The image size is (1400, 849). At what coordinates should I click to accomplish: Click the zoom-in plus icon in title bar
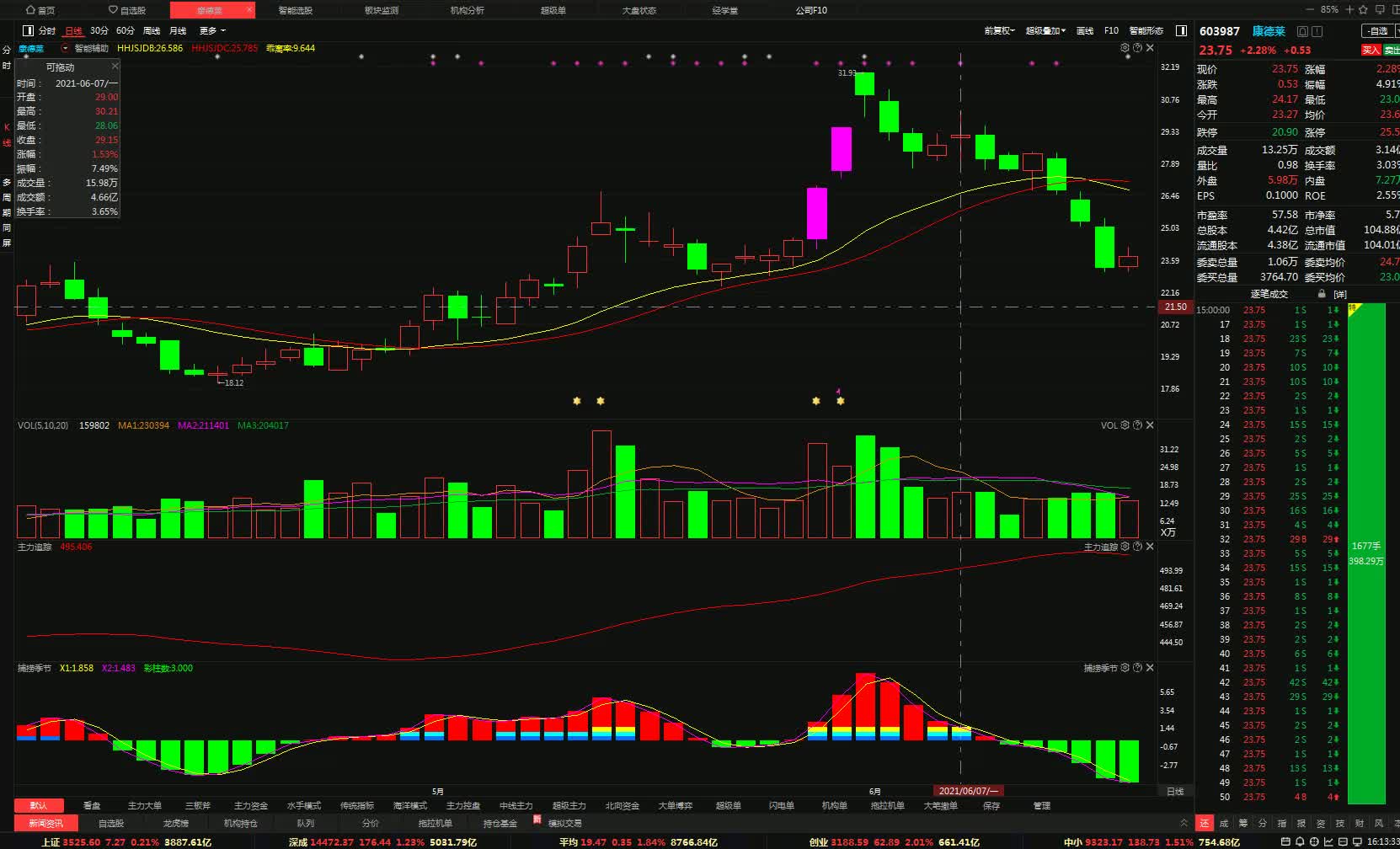(x=1349, y=10)
